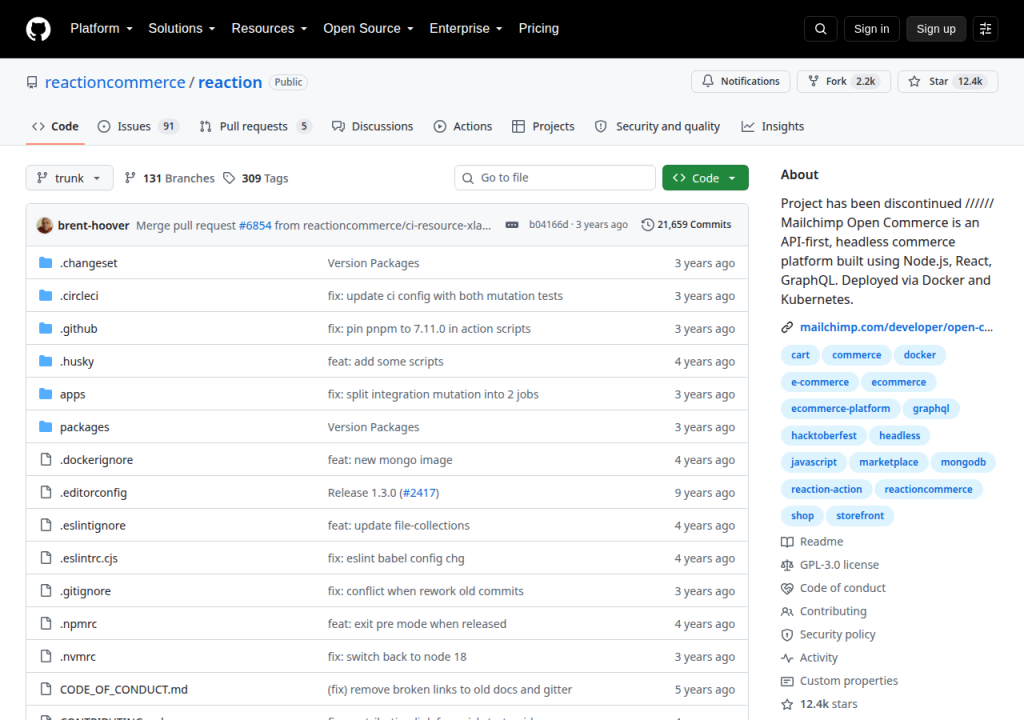Screen dimensions: 1024x720
Task: Open the Insights tab
Action: click(x=773, y=127)
